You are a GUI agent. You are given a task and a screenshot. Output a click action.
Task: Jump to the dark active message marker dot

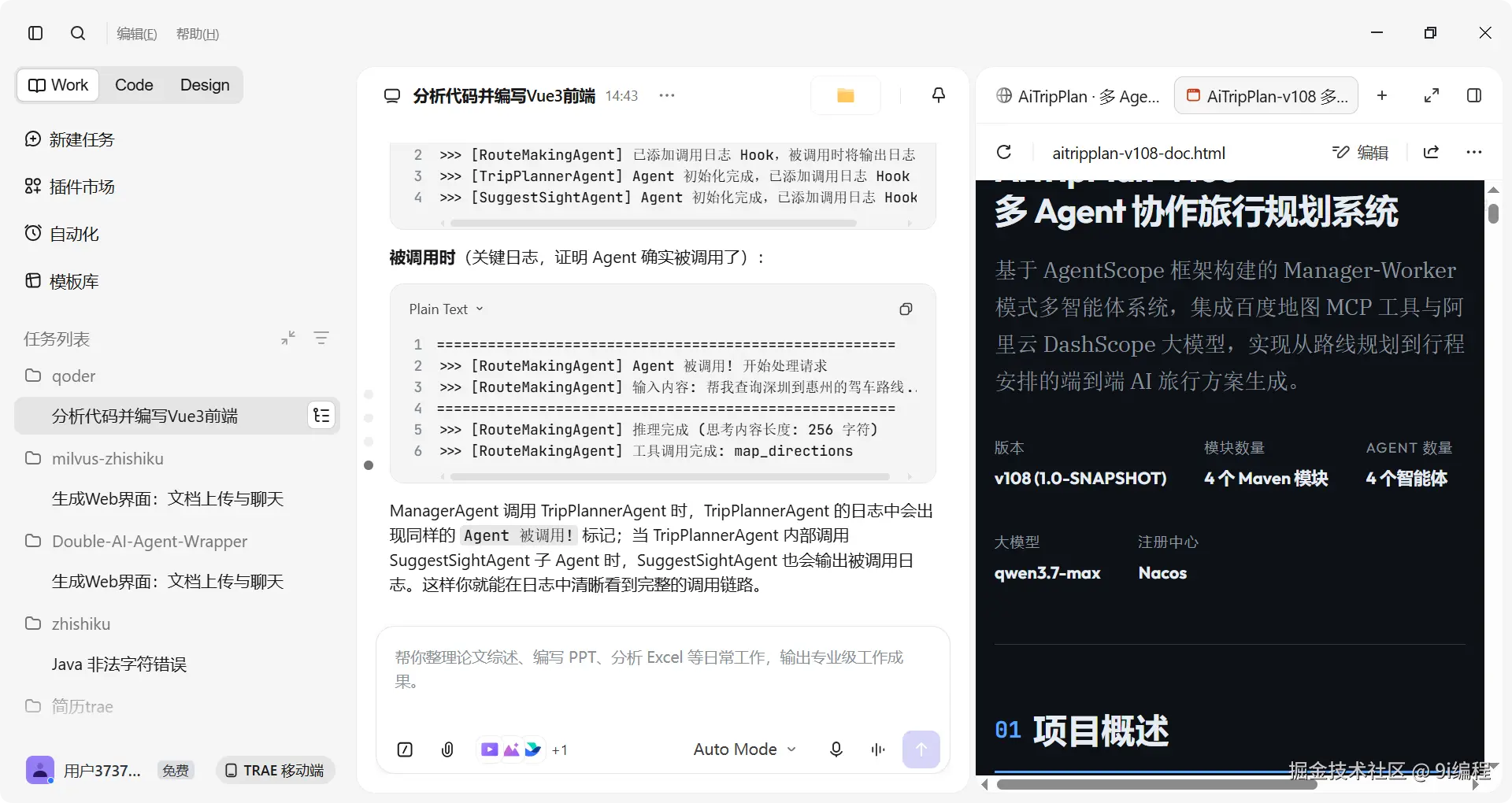[x=369, y=465]
